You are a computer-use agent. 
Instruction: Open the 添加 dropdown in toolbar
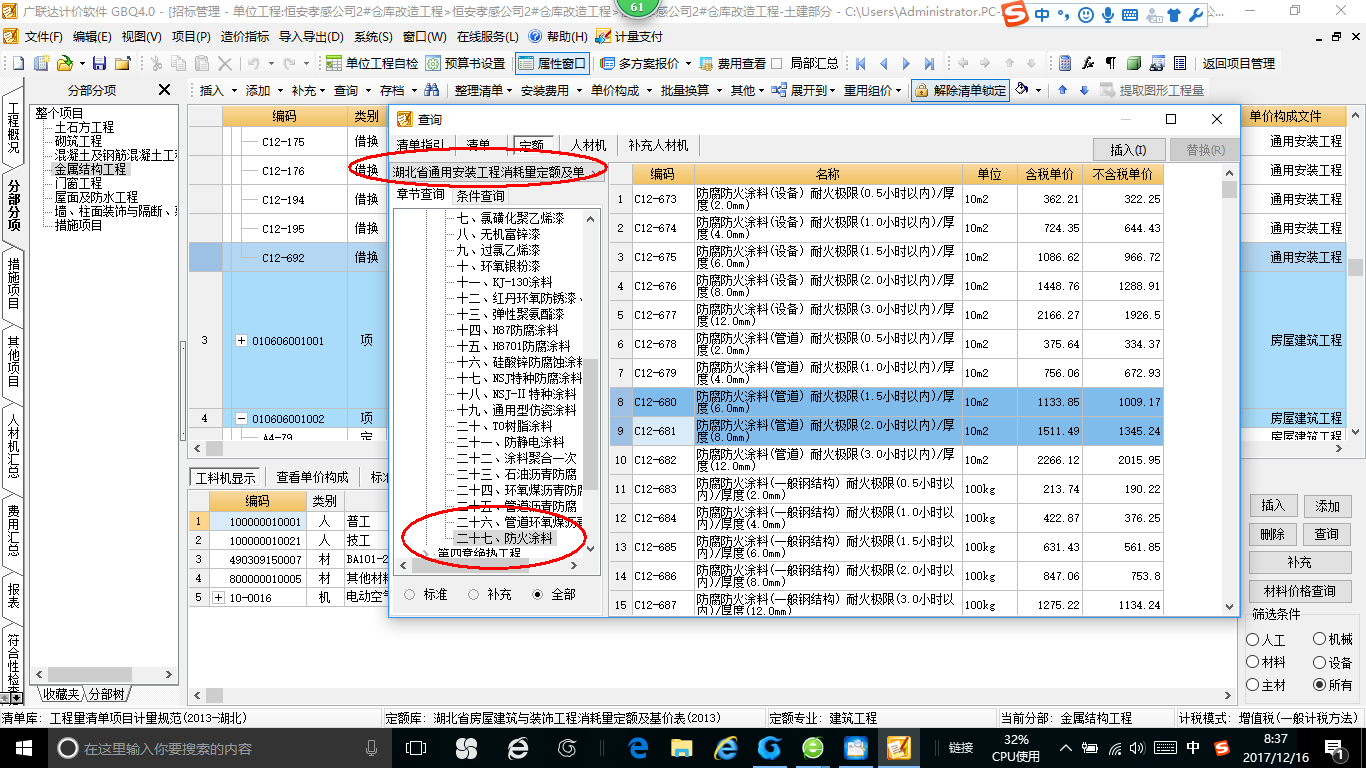pos(265,90)
